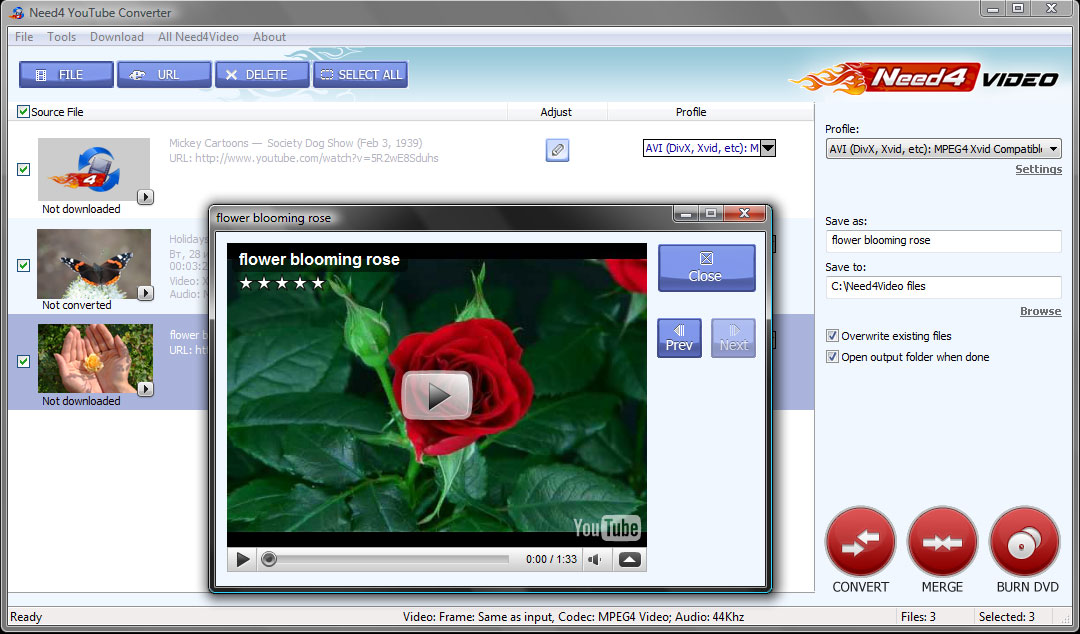
Task: Click the 0:00 / 1:33 time display
Action: [x=551, y=559]
